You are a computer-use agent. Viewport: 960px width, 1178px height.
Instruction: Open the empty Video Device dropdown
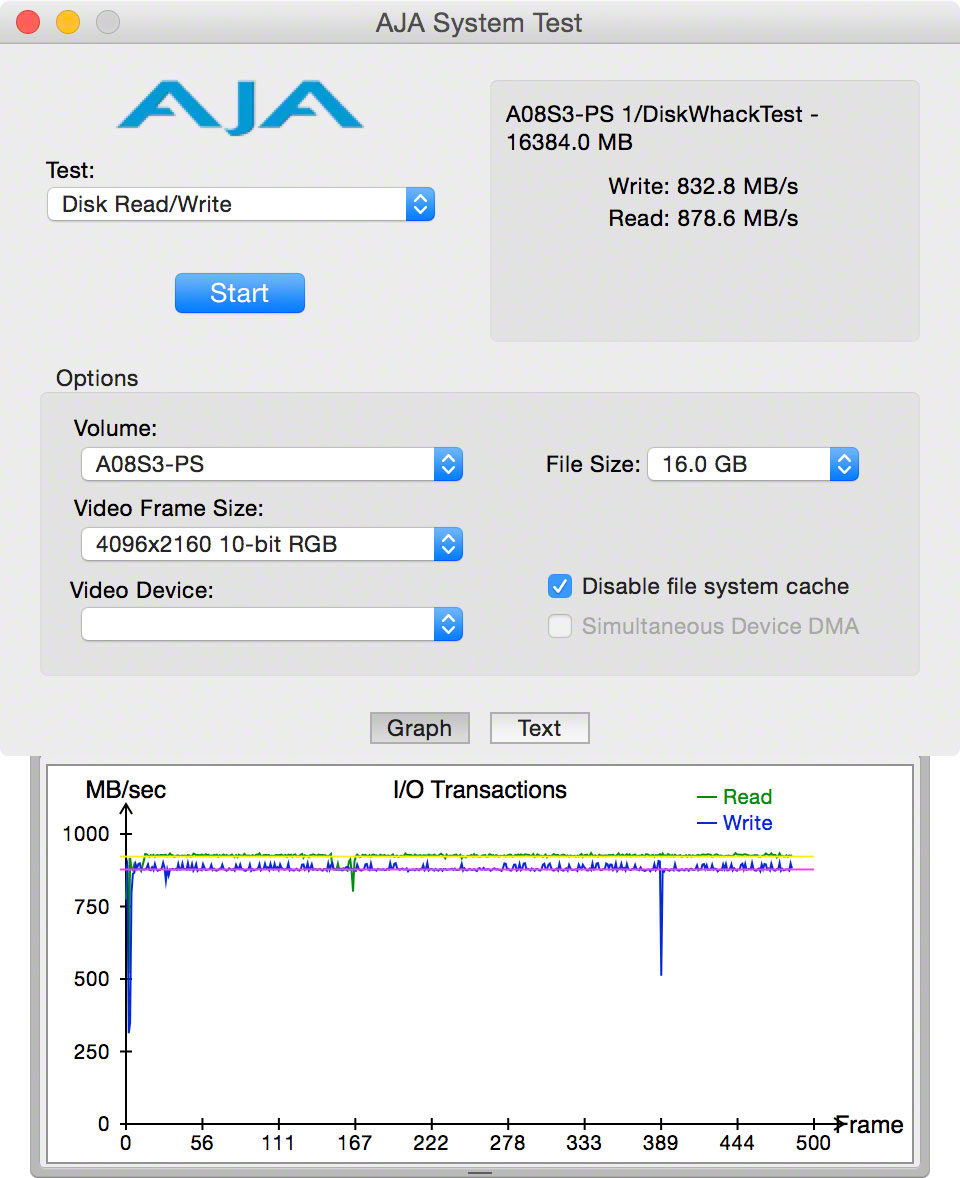coord(271,624)
